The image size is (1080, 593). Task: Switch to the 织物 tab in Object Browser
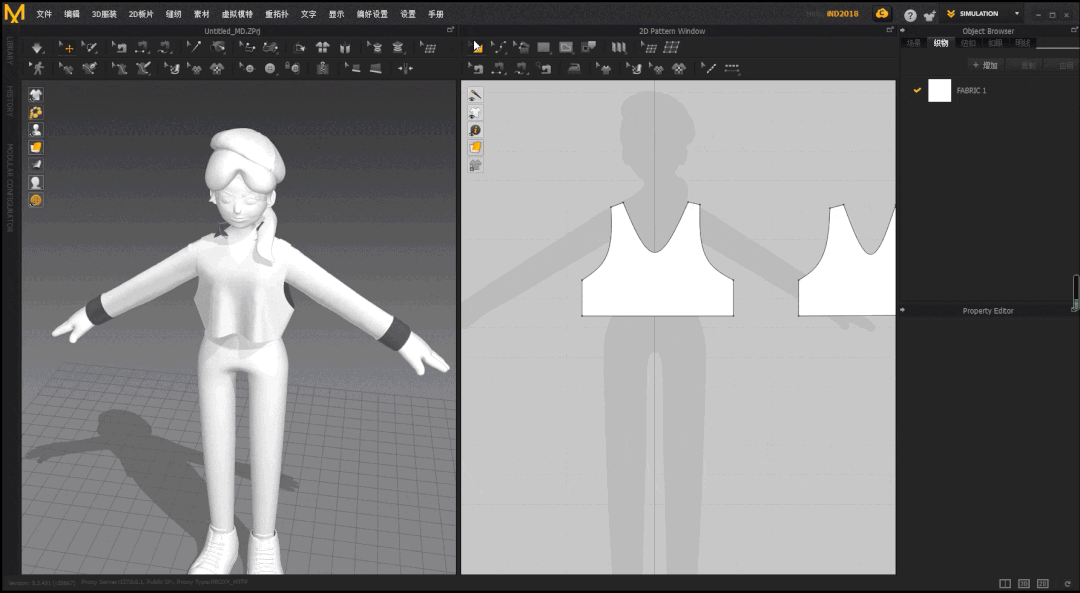(x=941, y=43)
